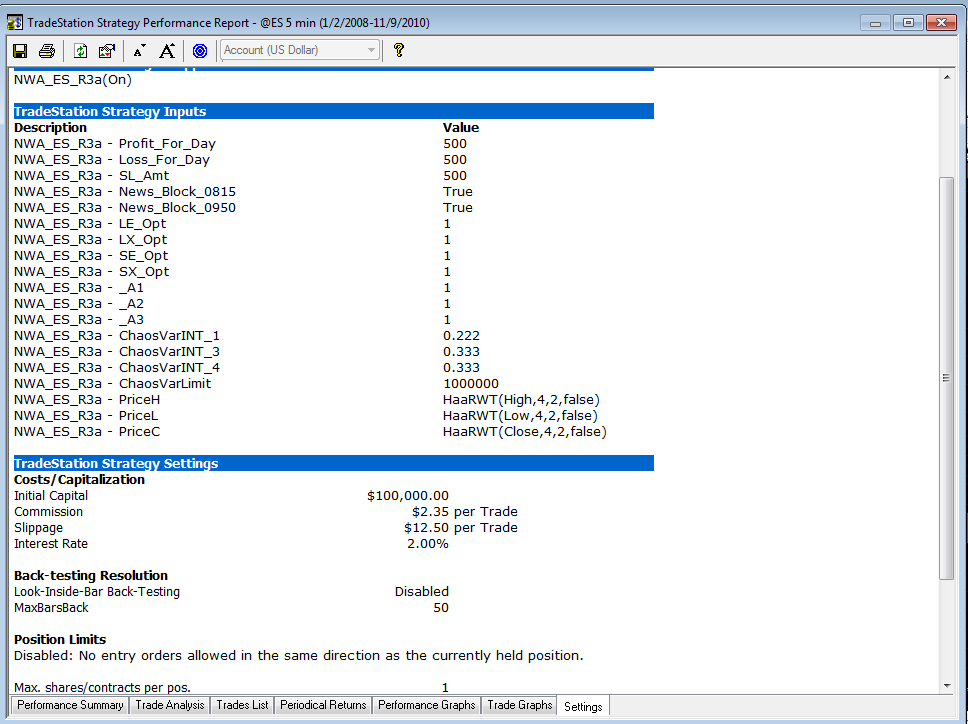Decrease font size with small A icon
968x724 pixels.
[x=140, y=51]
